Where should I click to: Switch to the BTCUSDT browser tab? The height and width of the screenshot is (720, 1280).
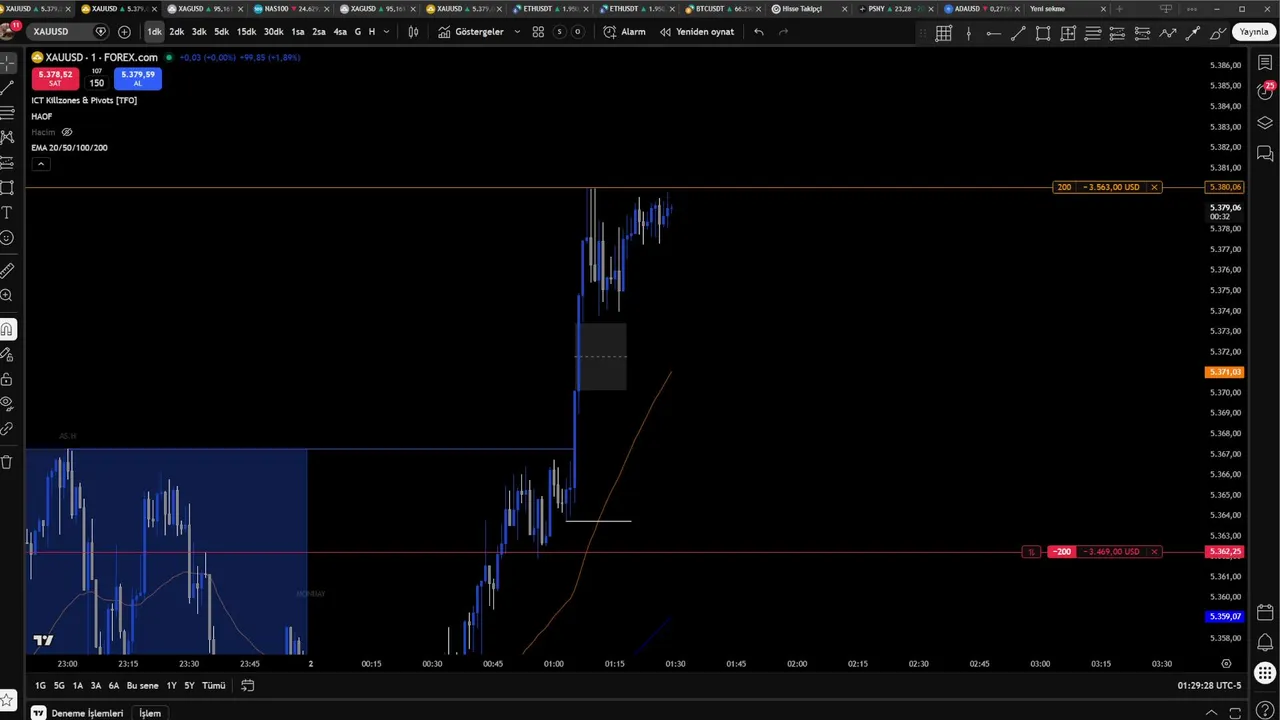pos(724,9)
